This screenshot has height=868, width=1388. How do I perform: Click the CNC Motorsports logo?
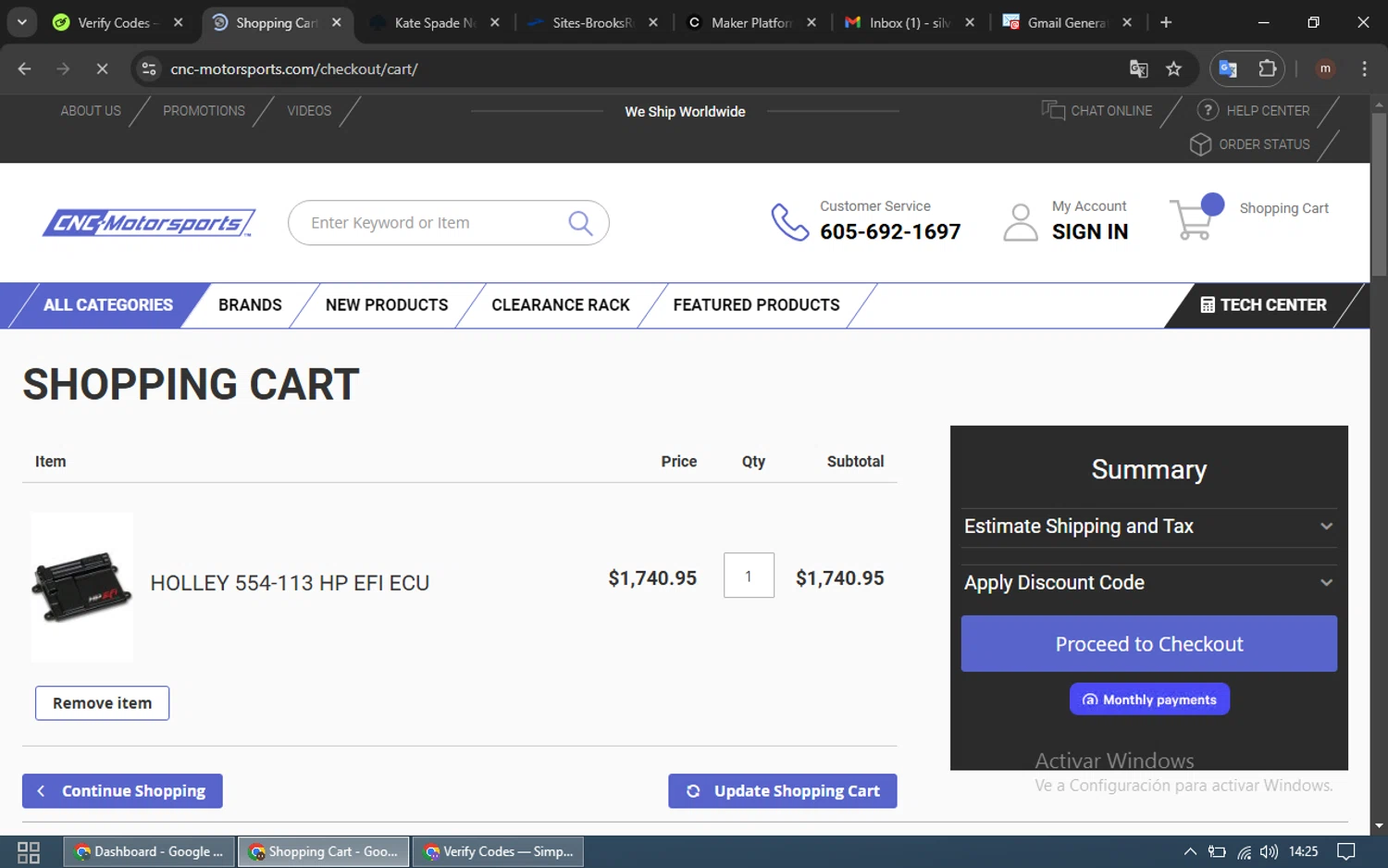coord(149,223)
